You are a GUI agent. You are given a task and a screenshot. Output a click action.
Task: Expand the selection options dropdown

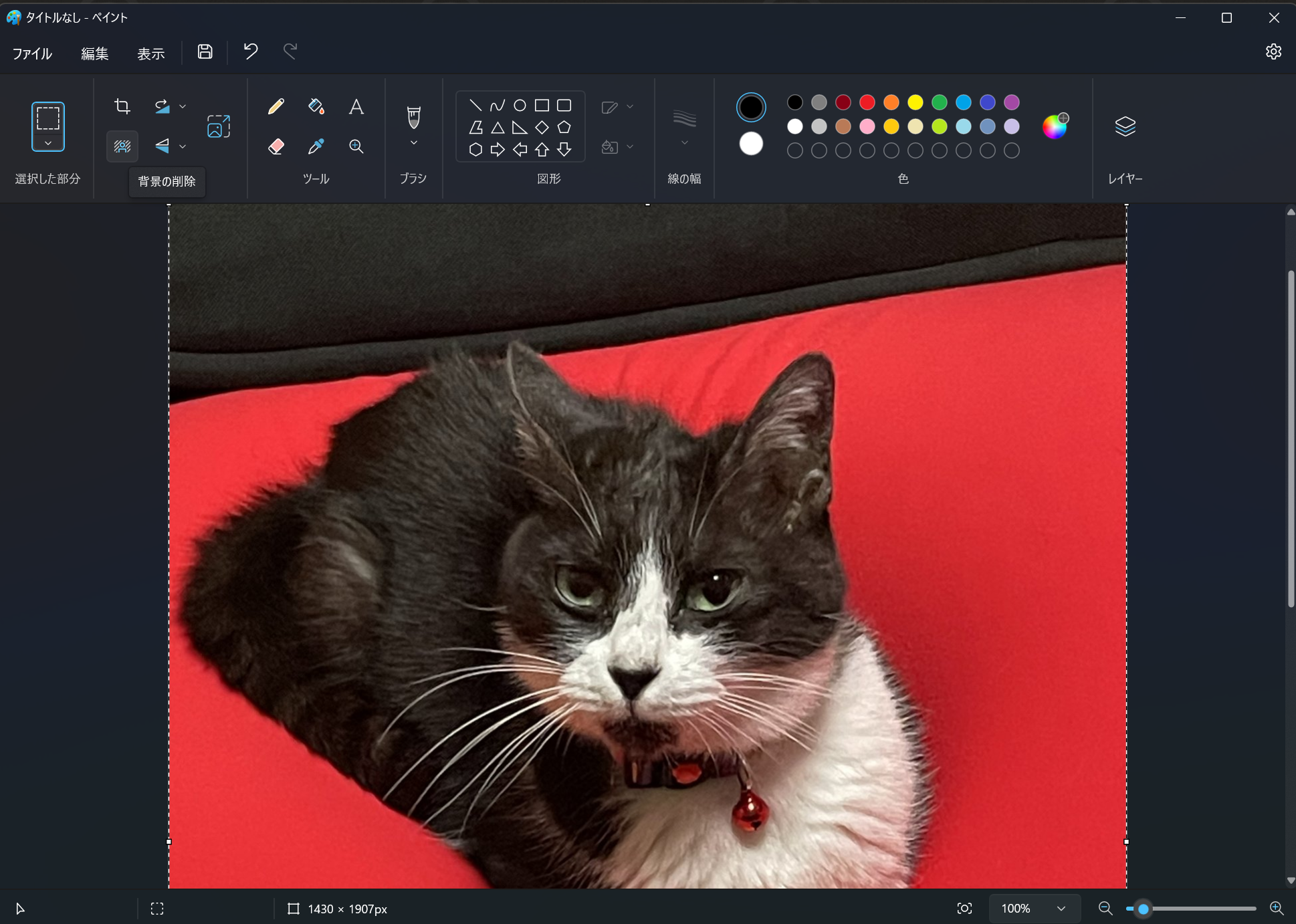point(47,143)
